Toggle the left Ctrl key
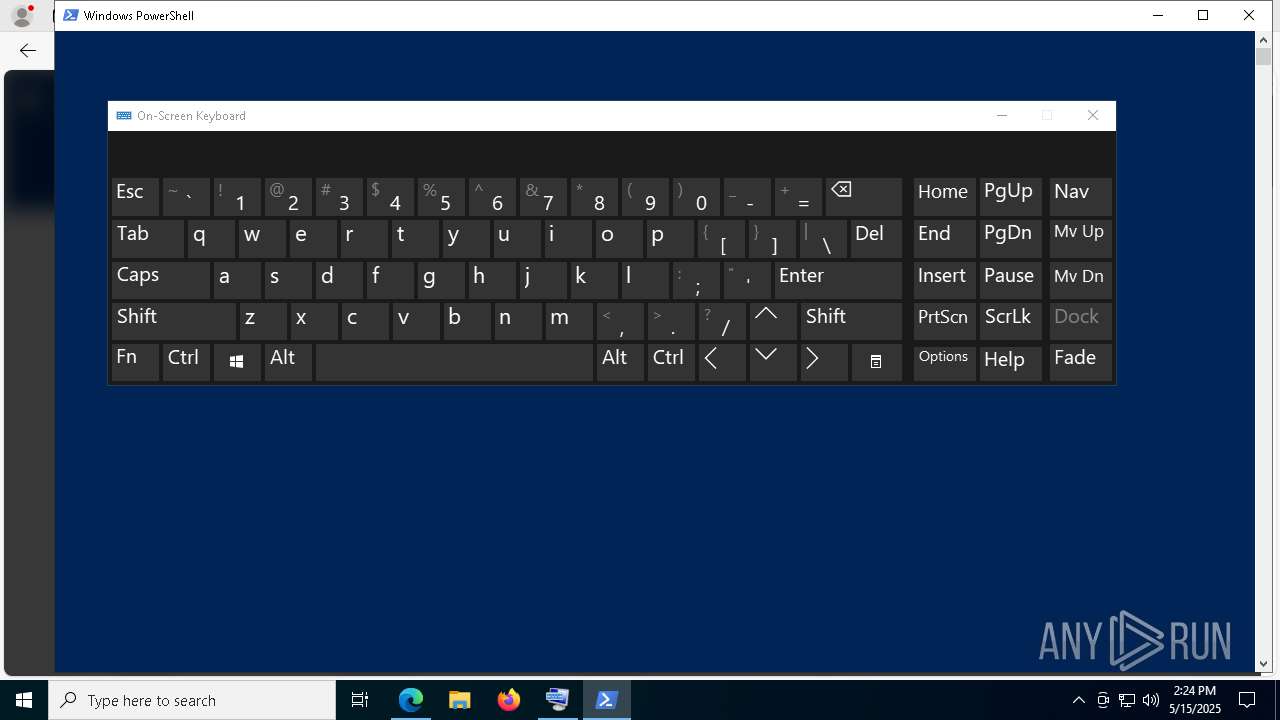The height and width of the screenshot is (720, 1280). (186, 362)
